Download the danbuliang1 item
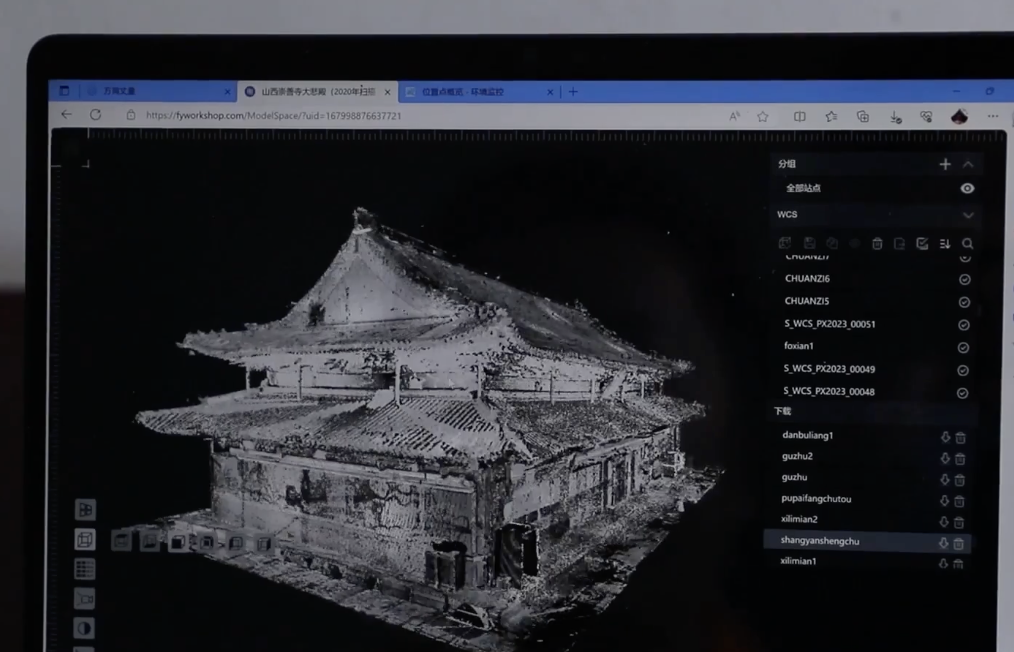Screen dimensions: 1014x652 [944, 437]
